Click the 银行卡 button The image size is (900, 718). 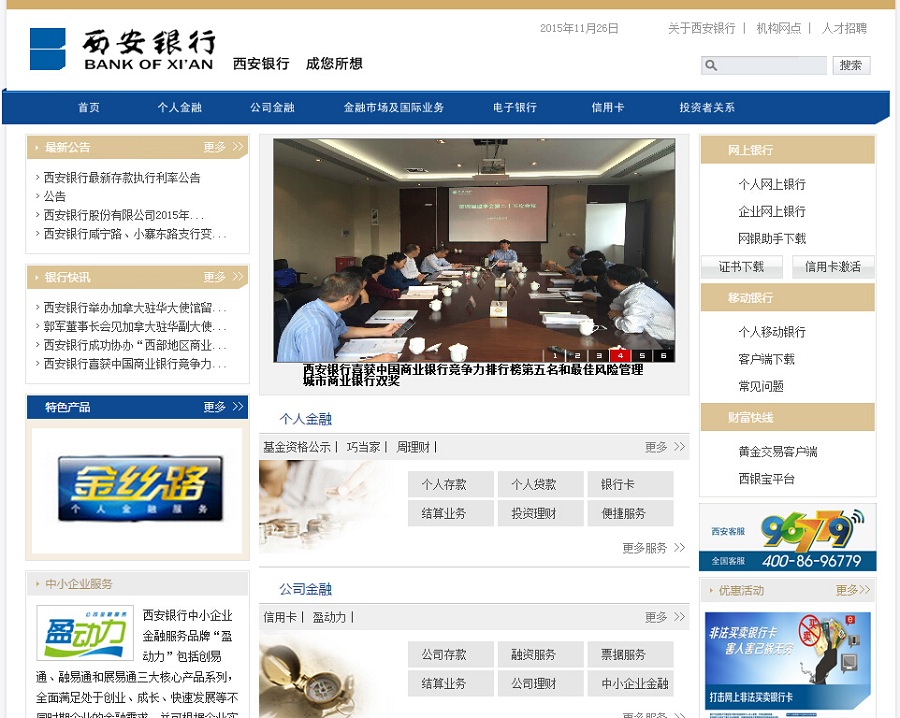[630, 484]
